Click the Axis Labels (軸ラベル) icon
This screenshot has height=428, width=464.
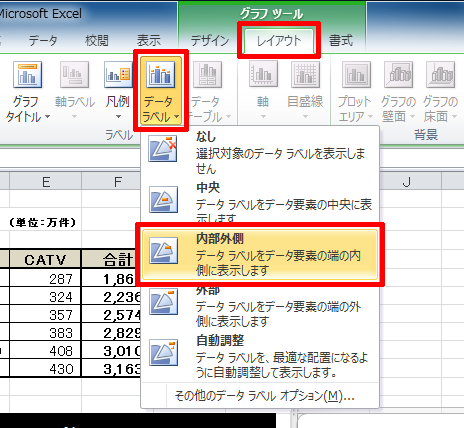pyautogui.click(x=74, y=75)
